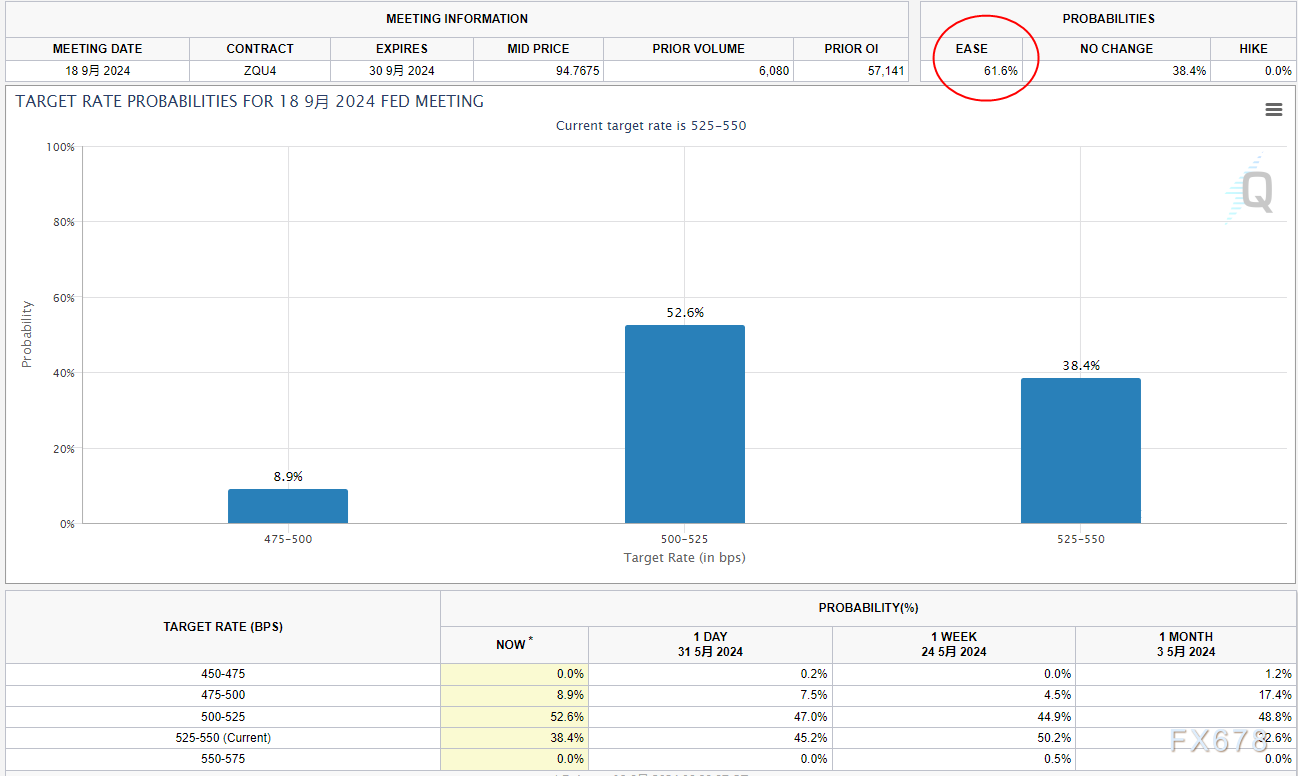Click the NO CHANGE probability header

1116,49
